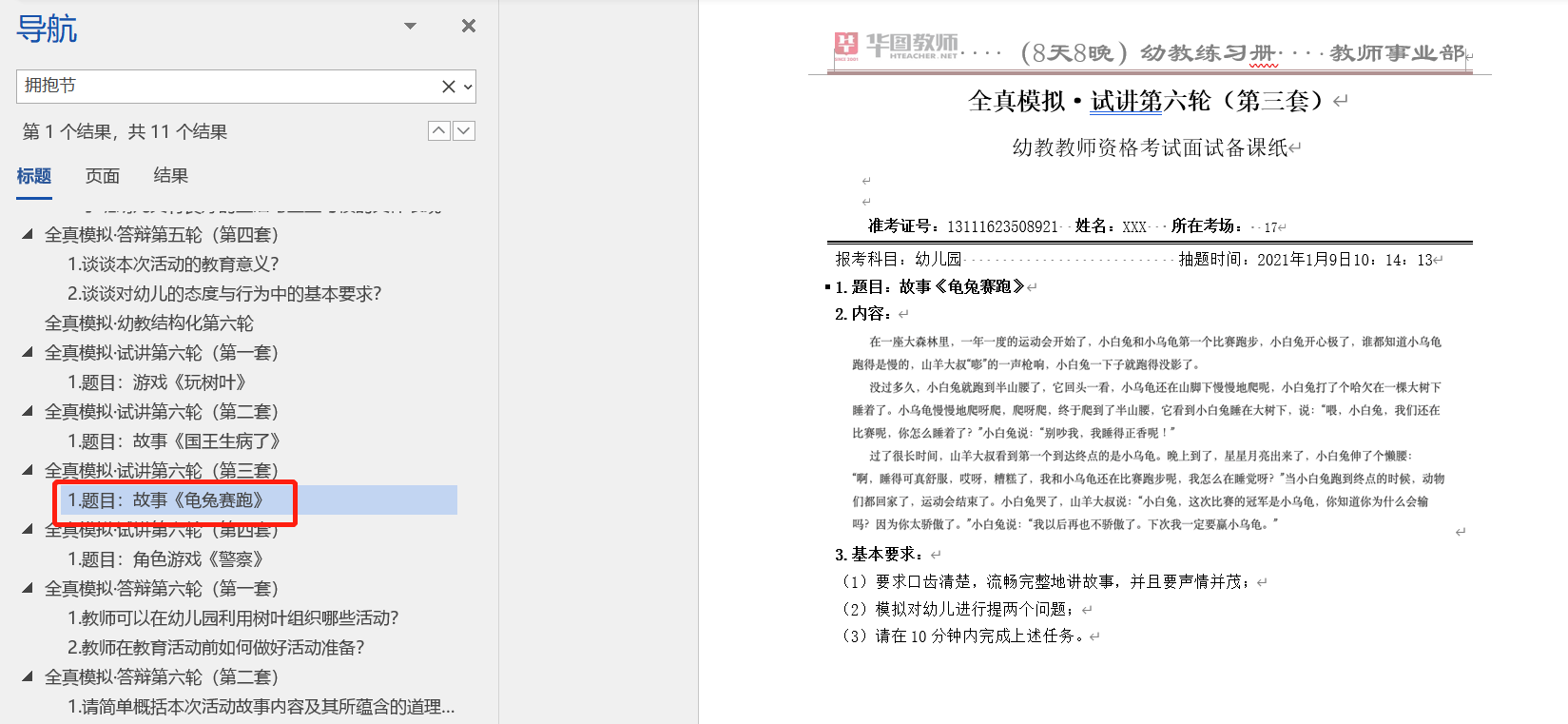Click the underlined 试讲第 text in document title

coord(1126,101)
